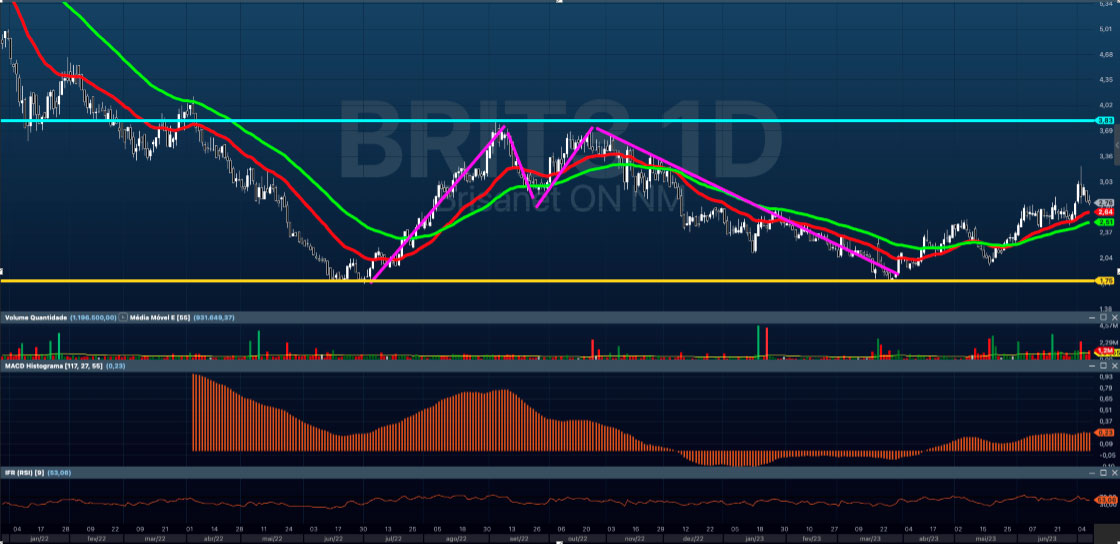Maximize the Volume Quantidade panel
The height and width of the screenshot is (544, 1120).
1103,317
